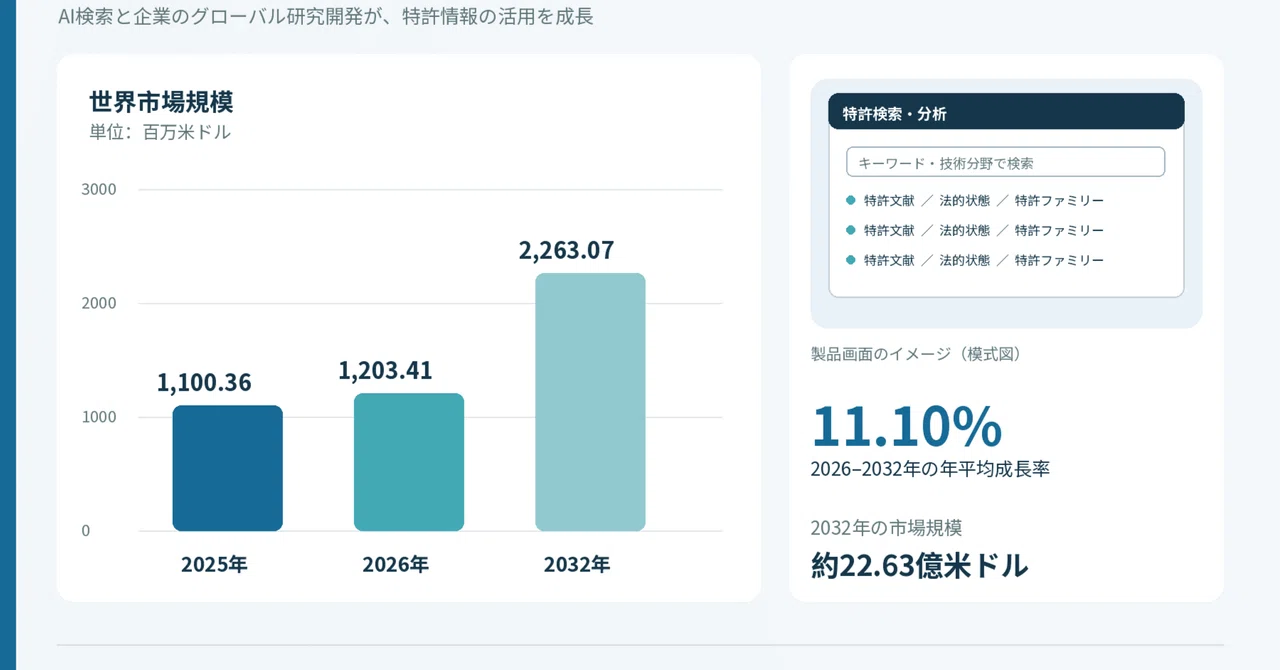This screenshot has width=1280, height=670.
Task: Click the 2026年 axis label
Action: click(x=396, y=564)
